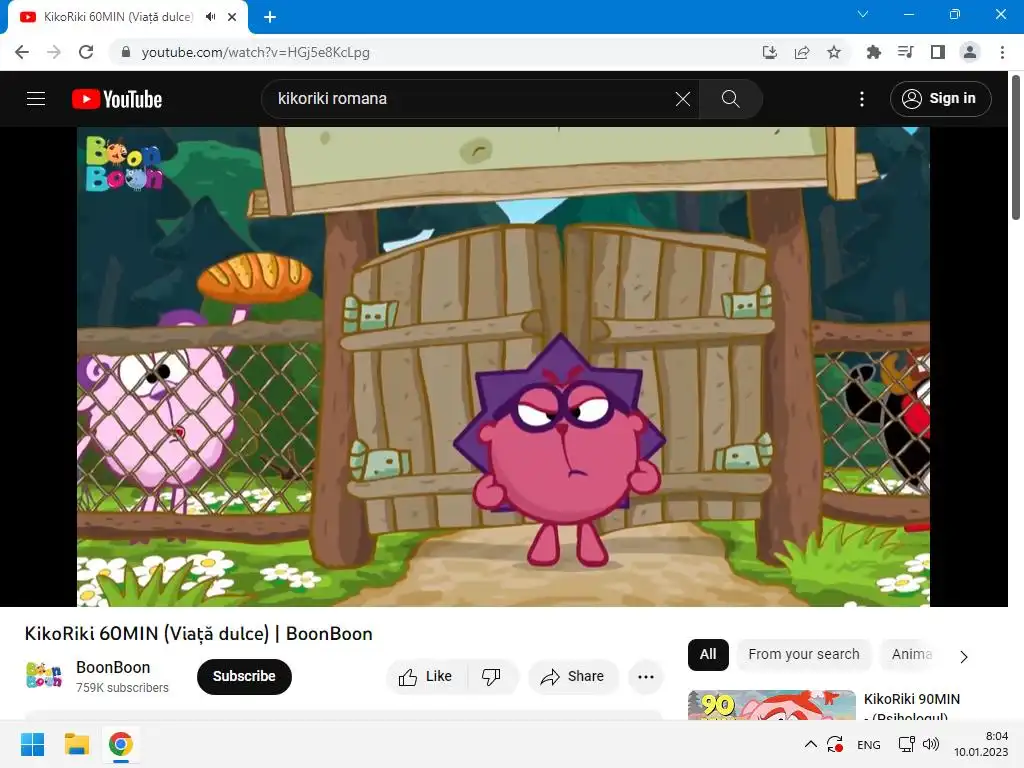Click the page vertical scrollbar
1024x768 pixels.
tap(1016, 149)
